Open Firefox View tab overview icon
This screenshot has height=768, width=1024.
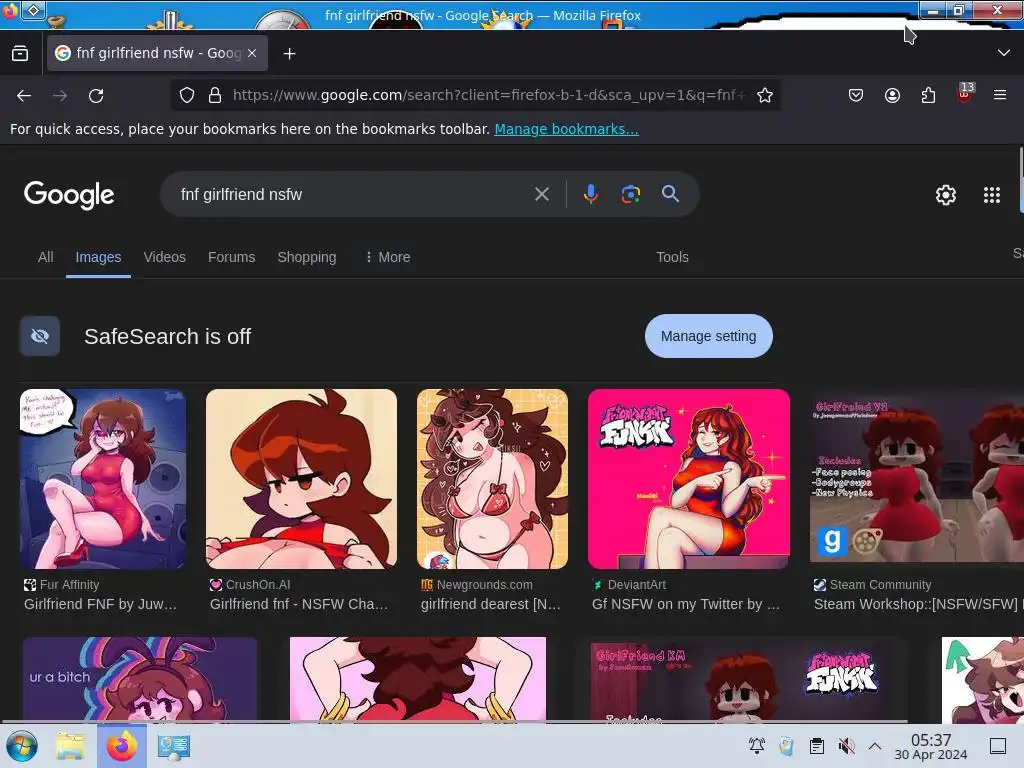point(20,54)
